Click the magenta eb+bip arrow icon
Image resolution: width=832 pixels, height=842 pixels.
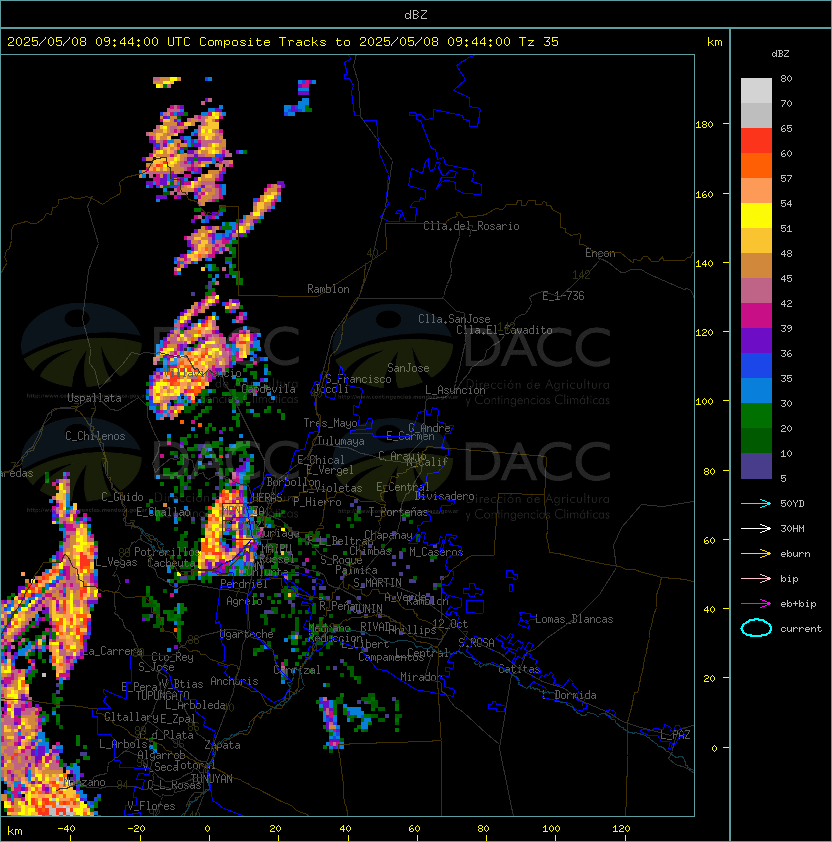point(756,604)
